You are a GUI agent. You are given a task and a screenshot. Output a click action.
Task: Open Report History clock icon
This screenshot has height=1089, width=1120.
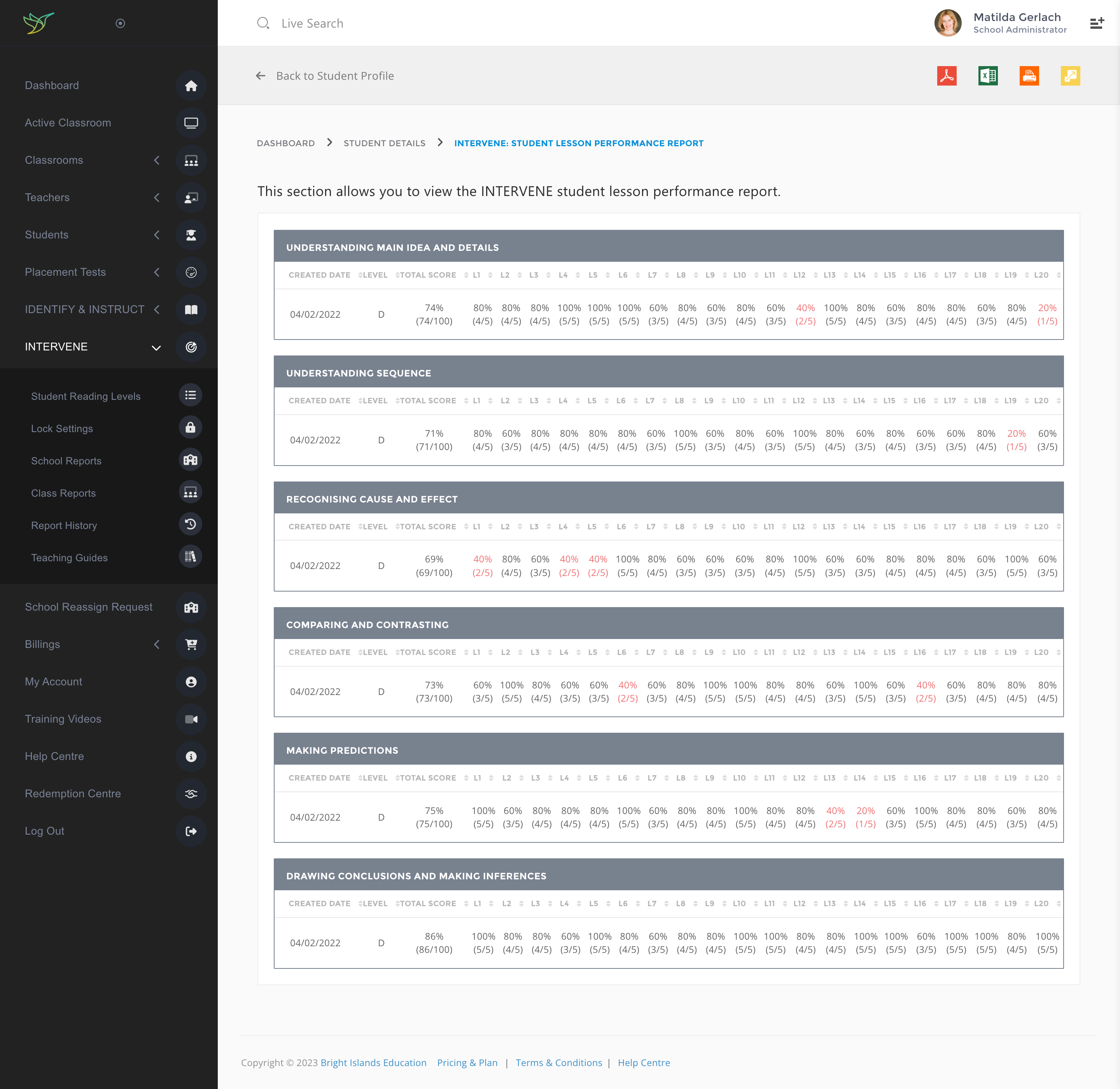191,525
